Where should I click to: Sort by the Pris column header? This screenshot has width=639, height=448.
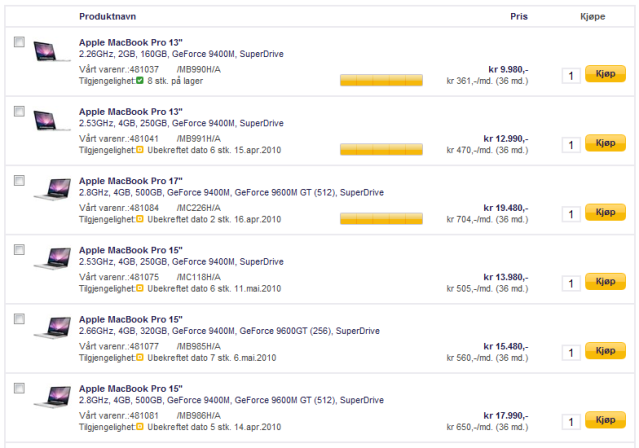(519, 17)
